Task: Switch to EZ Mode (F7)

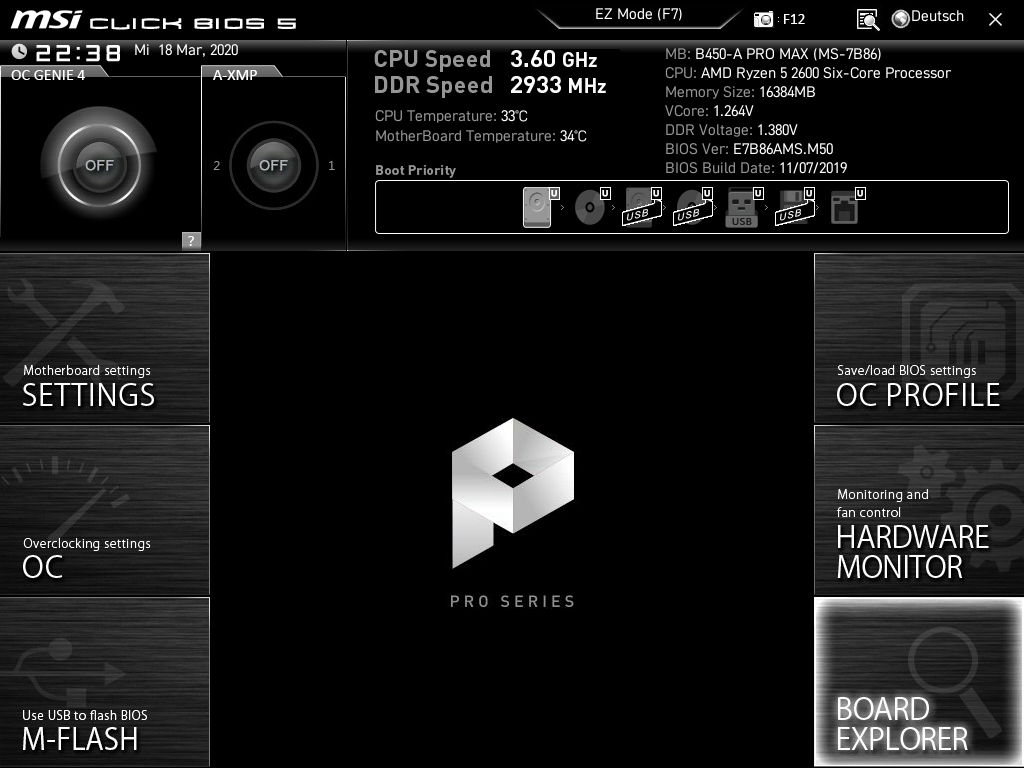Action: [x=639, y=14]
